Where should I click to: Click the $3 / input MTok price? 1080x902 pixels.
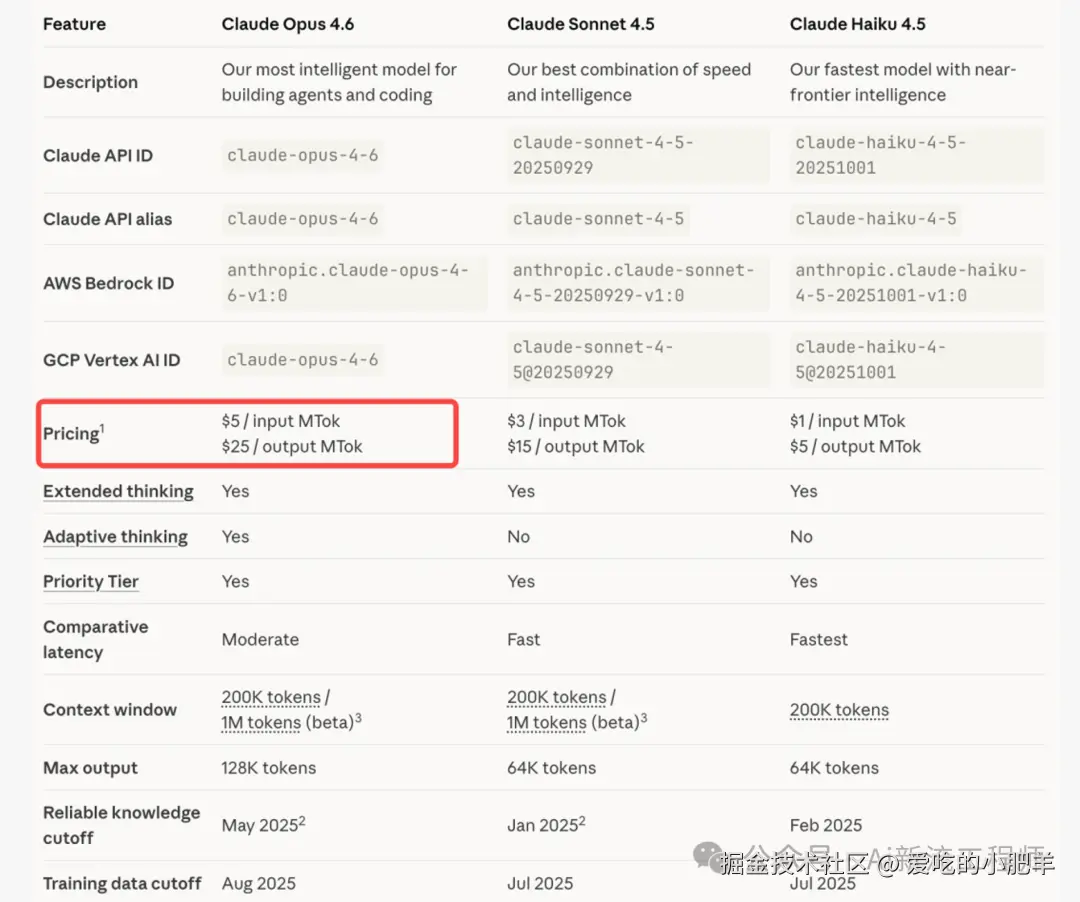click(566, 421)
